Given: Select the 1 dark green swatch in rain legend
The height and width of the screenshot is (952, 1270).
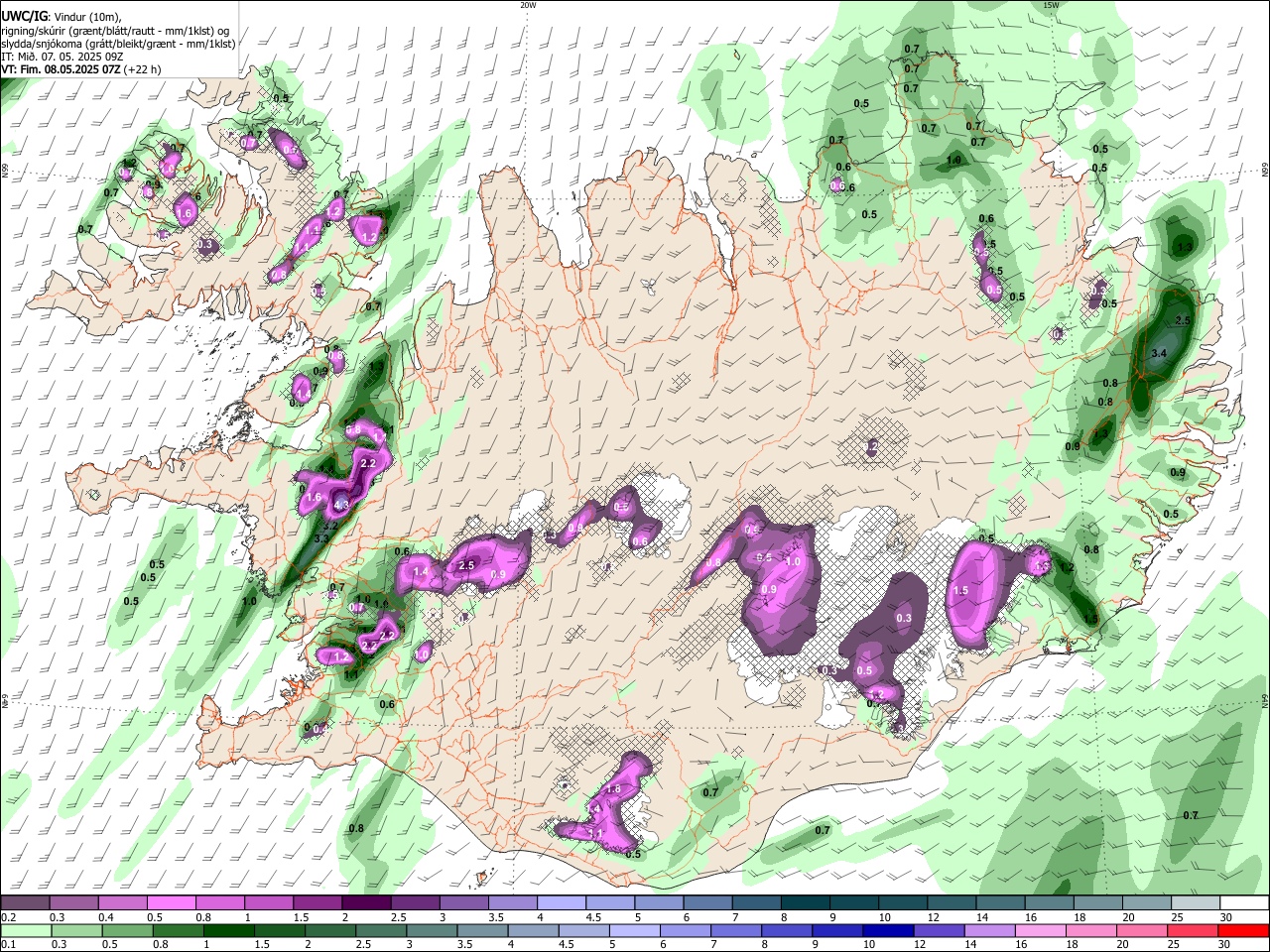Looking at the screenshot, I should click(228, 931).
